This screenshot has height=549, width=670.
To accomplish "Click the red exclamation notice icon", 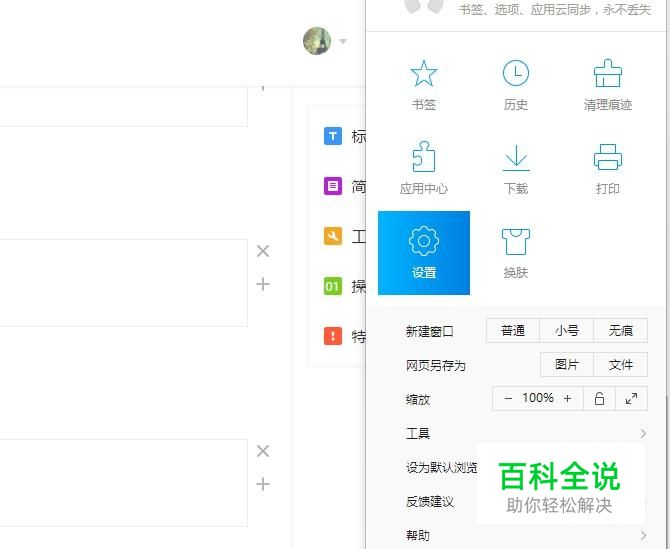I will tap(333, 335).
